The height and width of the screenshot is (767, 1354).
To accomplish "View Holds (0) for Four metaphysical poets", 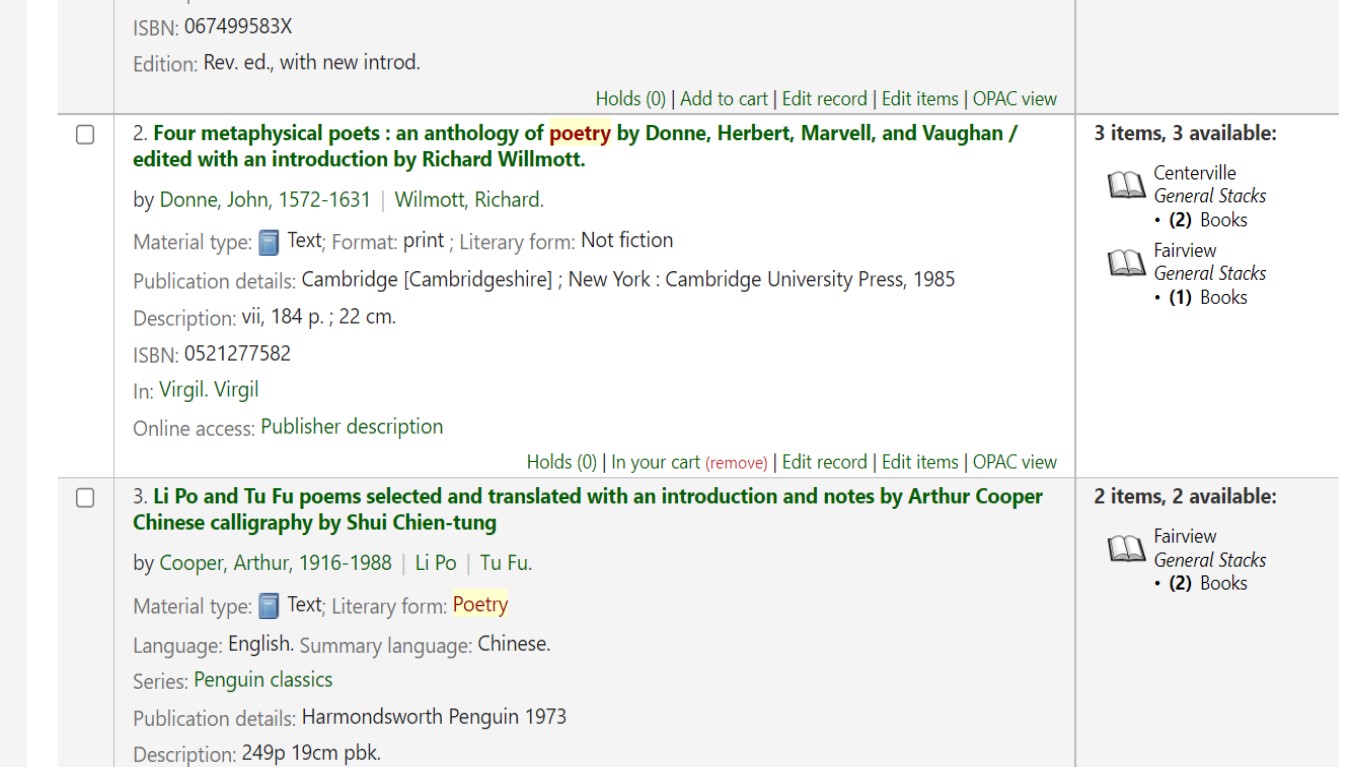I will pyautogui.click(x=561, y=462).
